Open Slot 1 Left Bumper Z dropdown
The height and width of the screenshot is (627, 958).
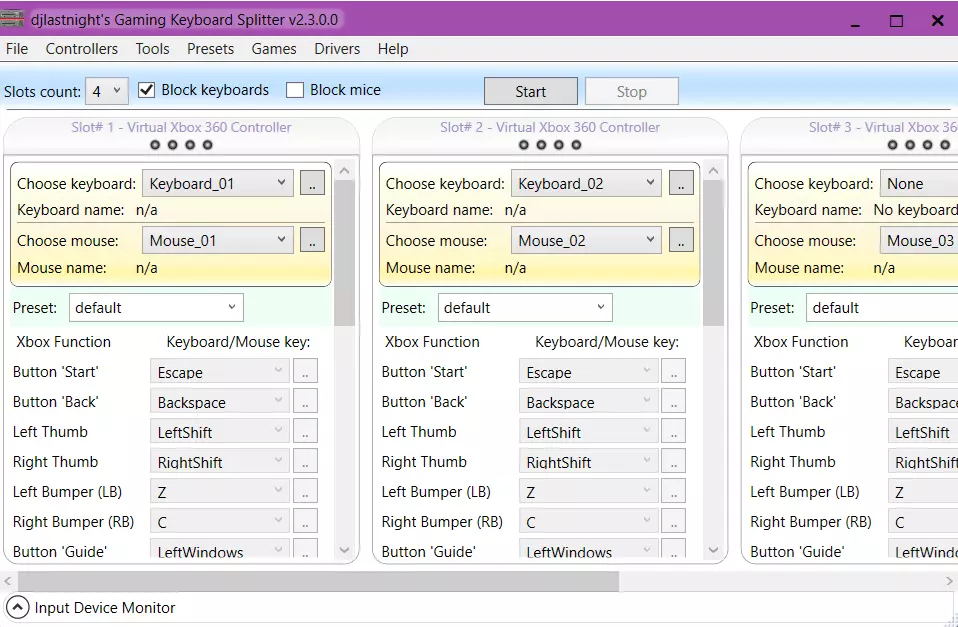(220, 491)
